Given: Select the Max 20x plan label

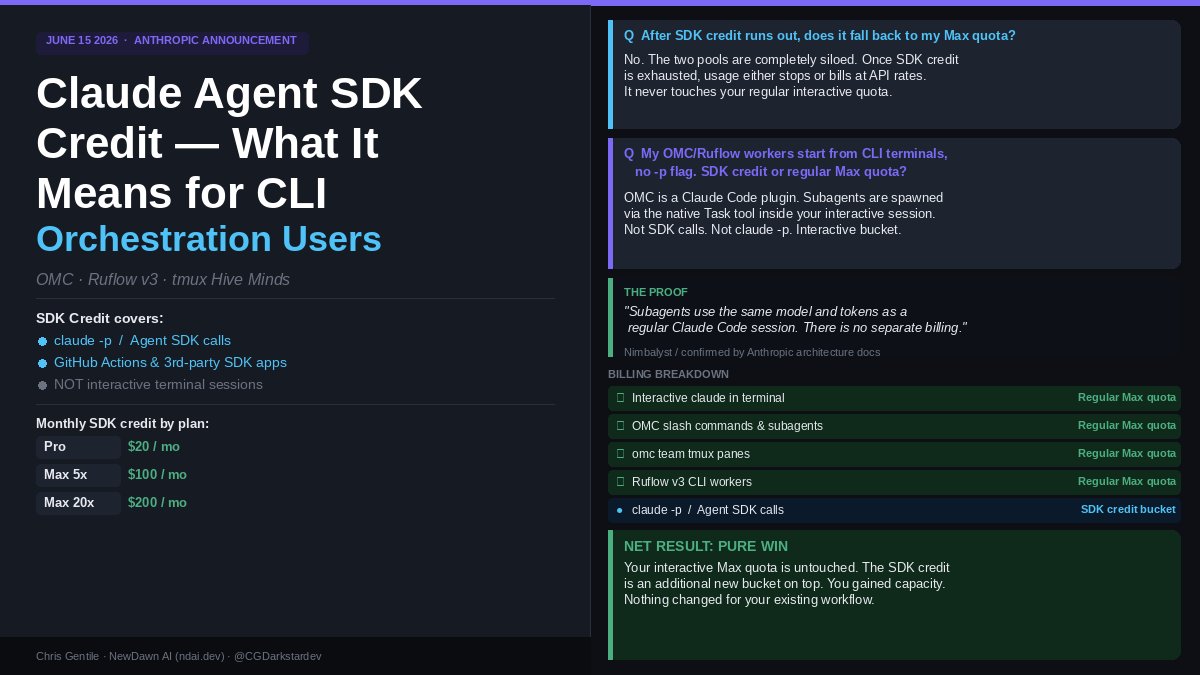Looking at the screenshot, I should click(x=78, y=503).
